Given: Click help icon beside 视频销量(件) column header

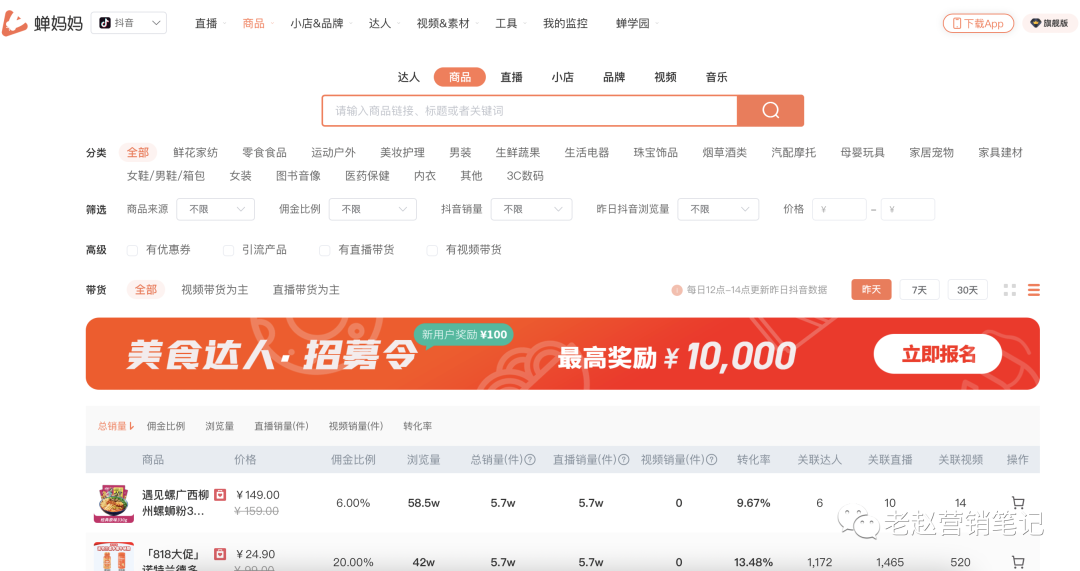Looking at the screenshot, I should pos(712,460).
